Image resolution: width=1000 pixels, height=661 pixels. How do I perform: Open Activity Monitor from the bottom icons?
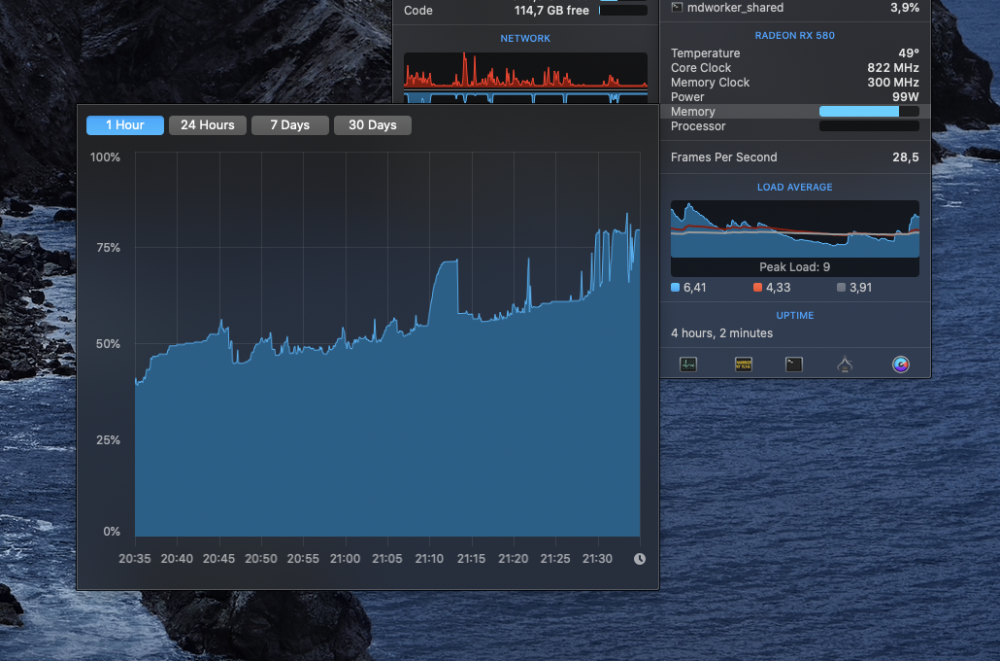(x=688, y=364)
